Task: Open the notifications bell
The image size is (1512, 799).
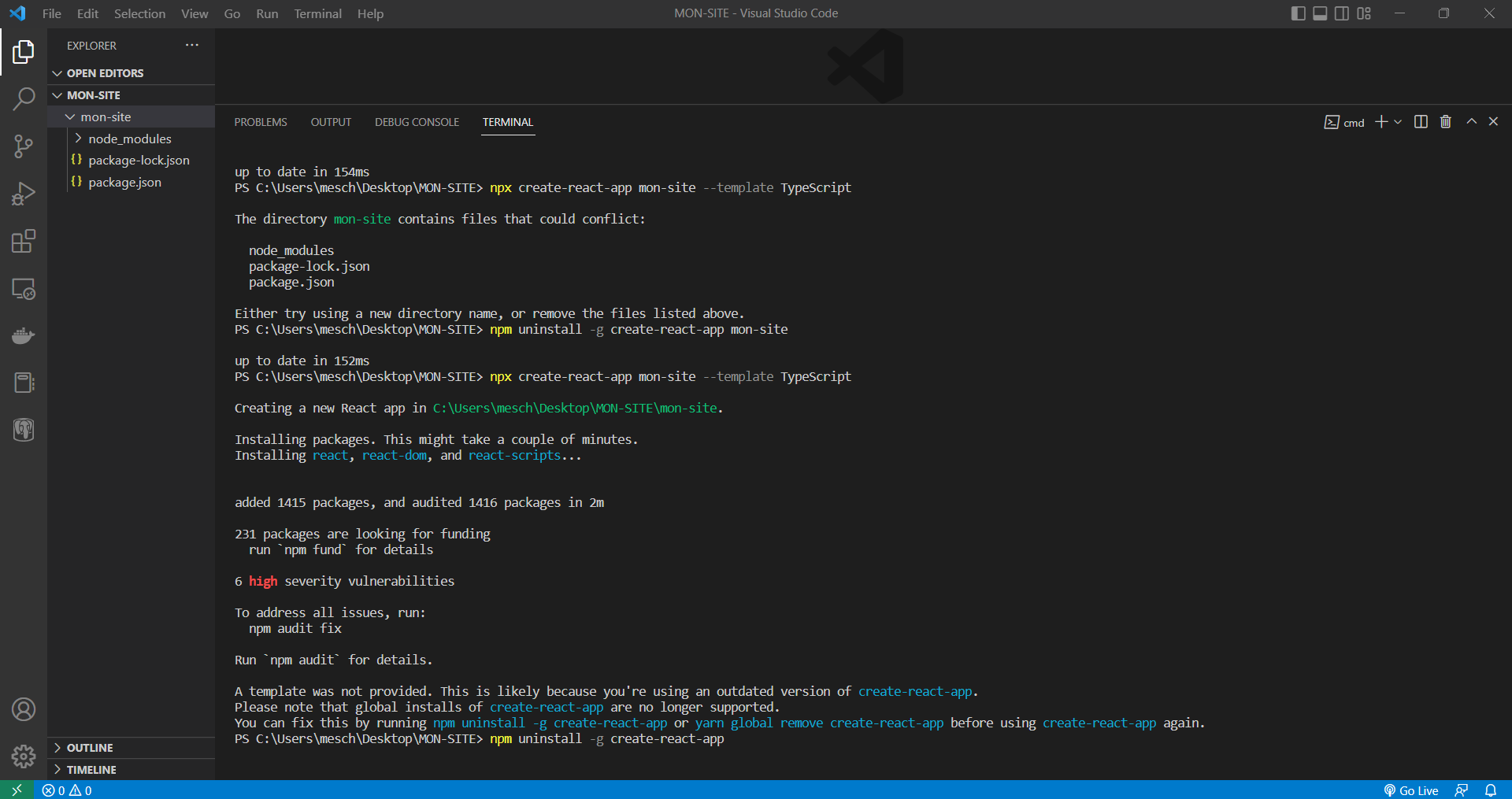Action: click(1491, 790)
